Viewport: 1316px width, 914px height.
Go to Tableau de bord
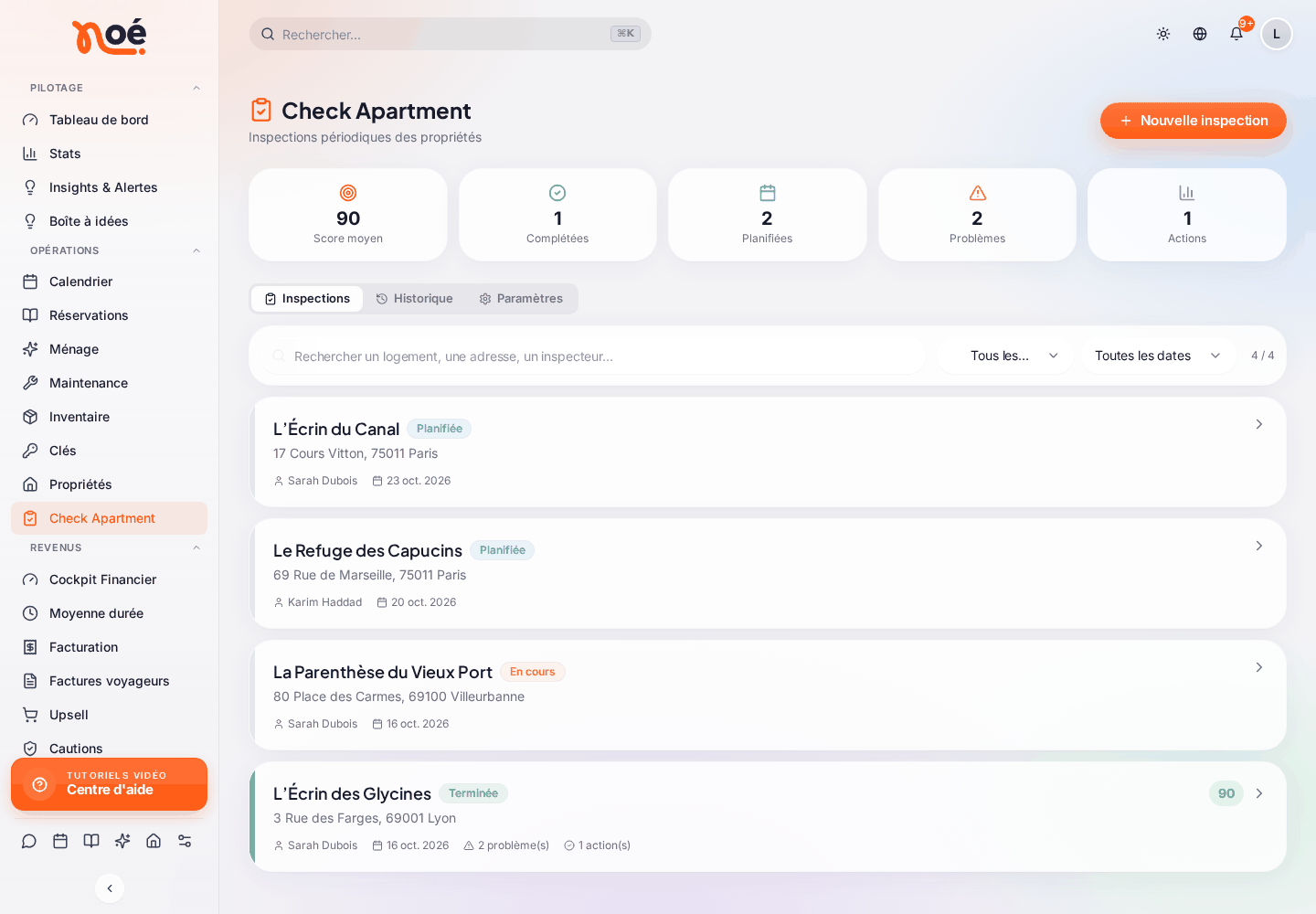tap(109, 120)
